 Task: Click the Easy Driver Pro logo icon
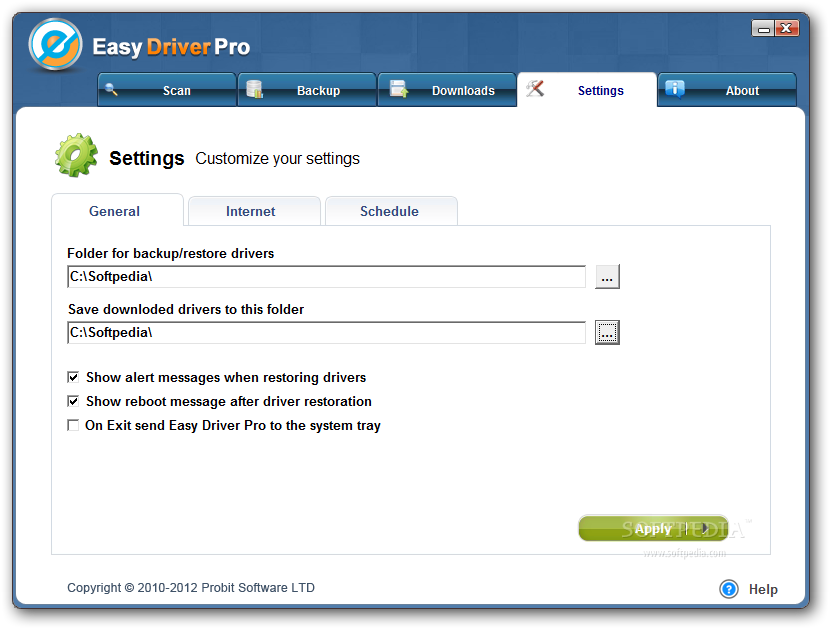[56, 44]
